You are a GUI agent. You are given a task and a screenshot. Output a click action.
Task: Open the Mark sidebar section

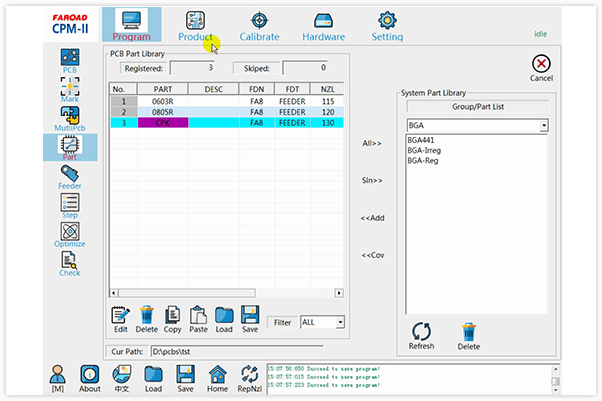pos(69,89)
